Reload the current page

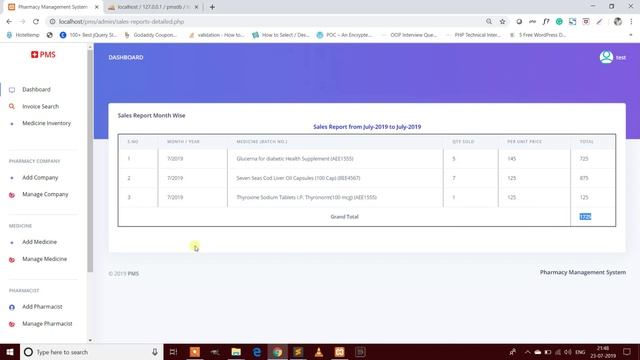point(36,22)
